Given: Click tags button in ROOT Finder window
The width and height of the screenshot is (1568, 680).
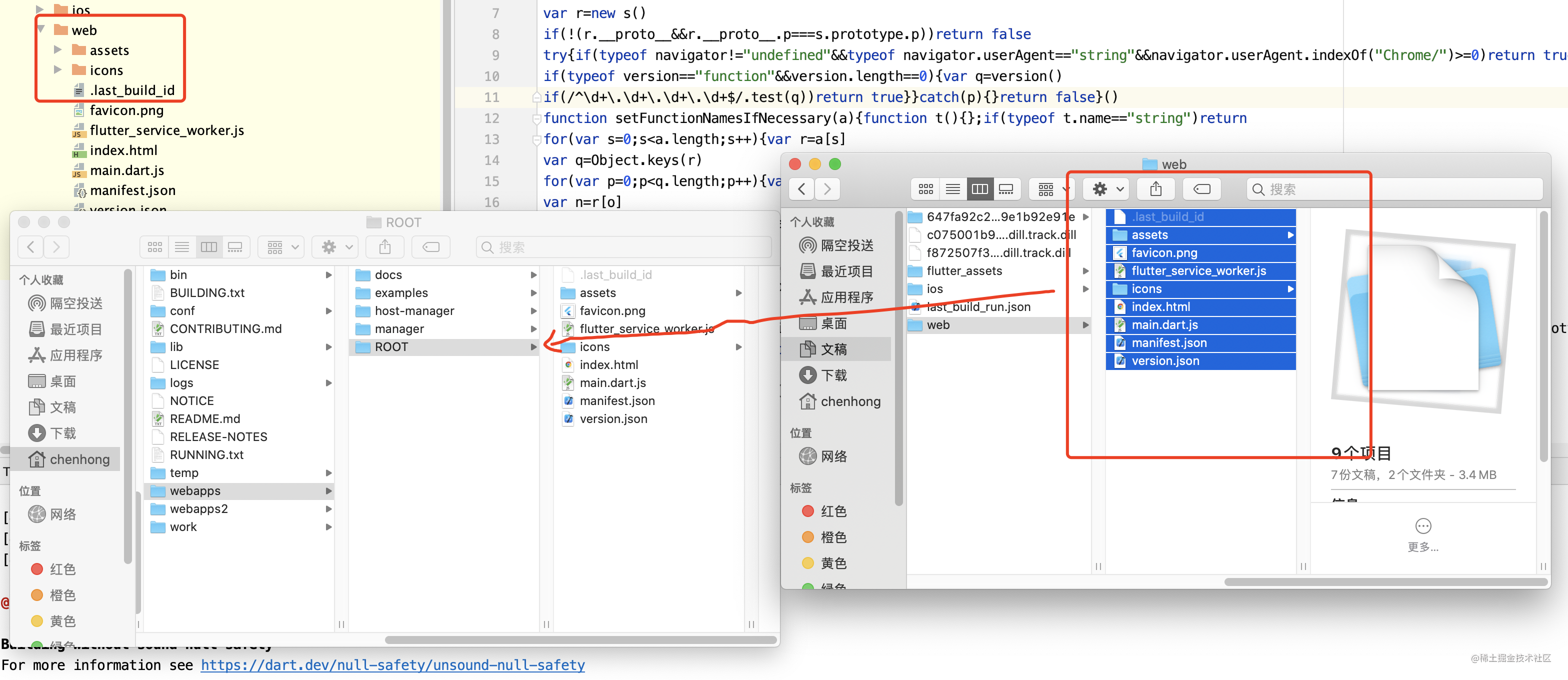Looking at the screenshot, I should [x=431, y=247].
